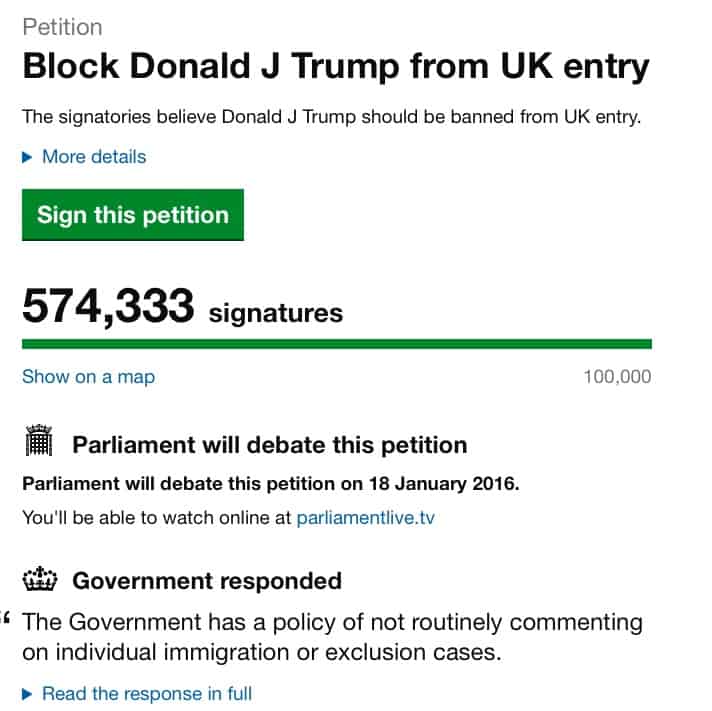
Task: Click the opening quotation mark icon
Action: pos(6,617)
